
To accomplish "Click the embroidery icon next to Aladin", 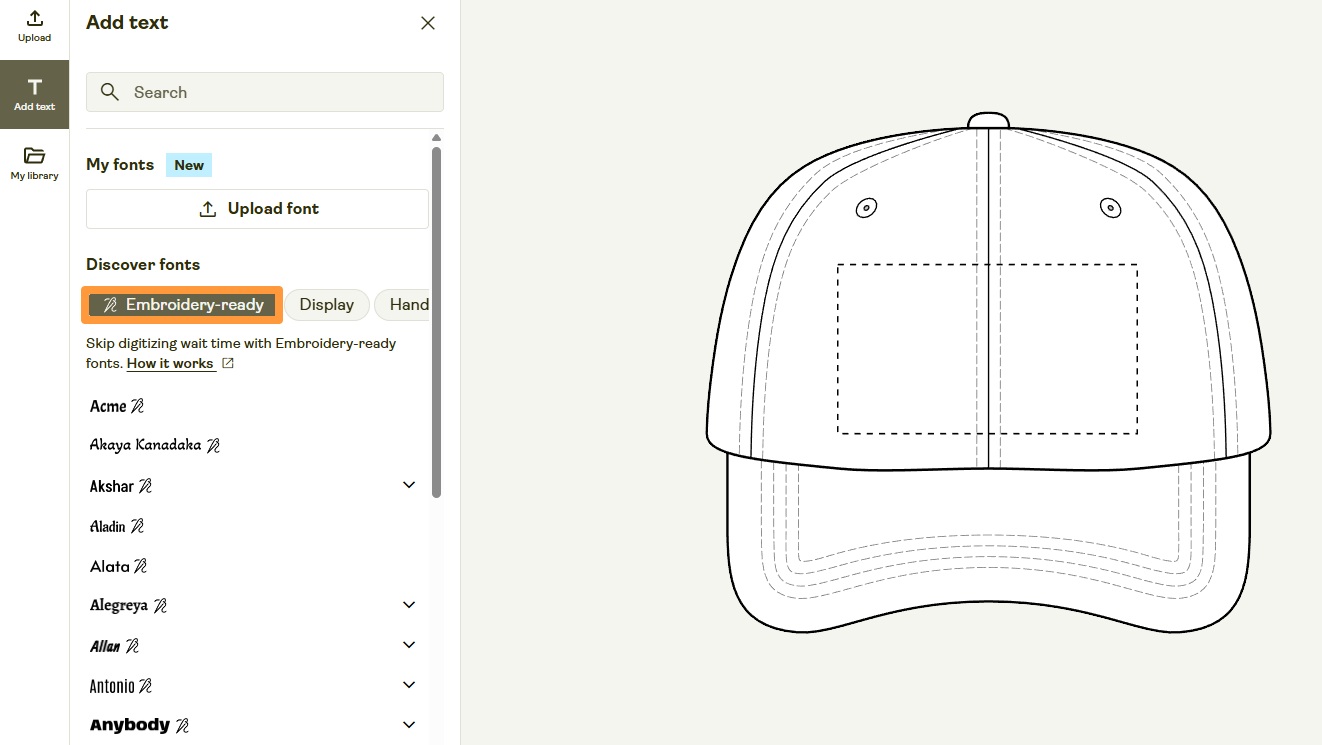I will point(138,524).
